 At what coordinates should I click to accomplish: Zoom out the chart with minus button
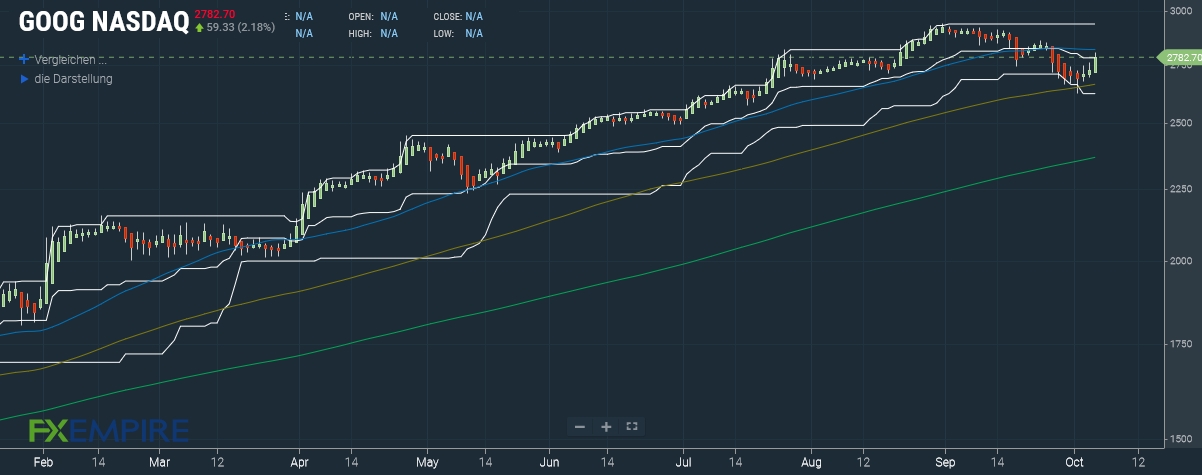point(580,426)
